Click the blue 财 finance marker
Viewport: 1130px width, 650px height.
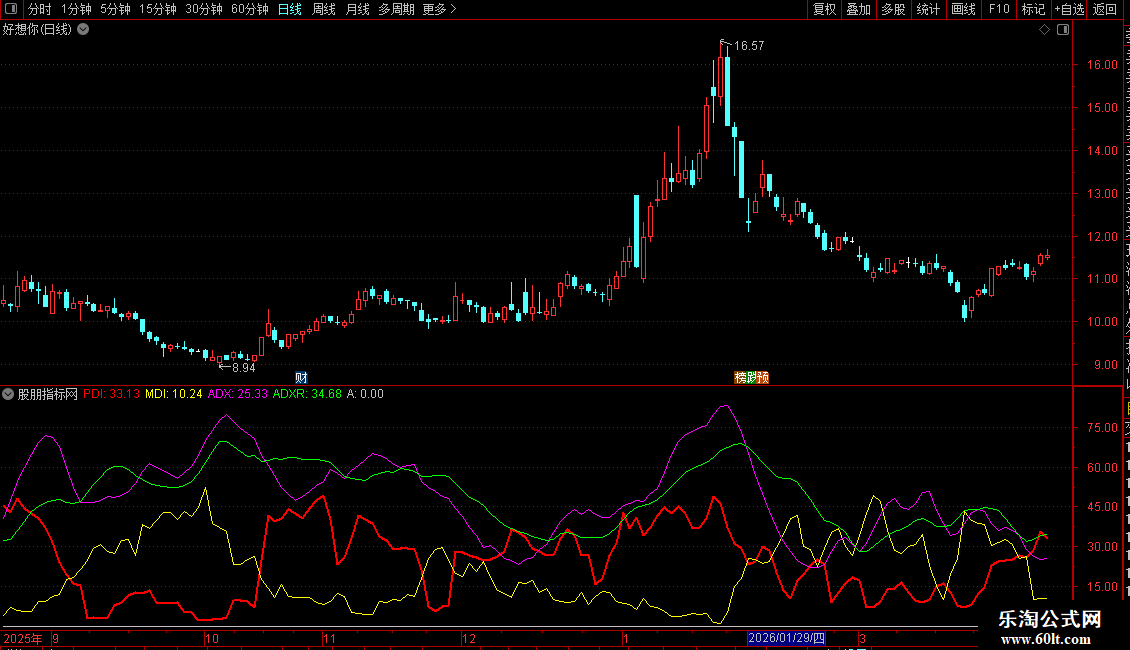tap(301, 377)
